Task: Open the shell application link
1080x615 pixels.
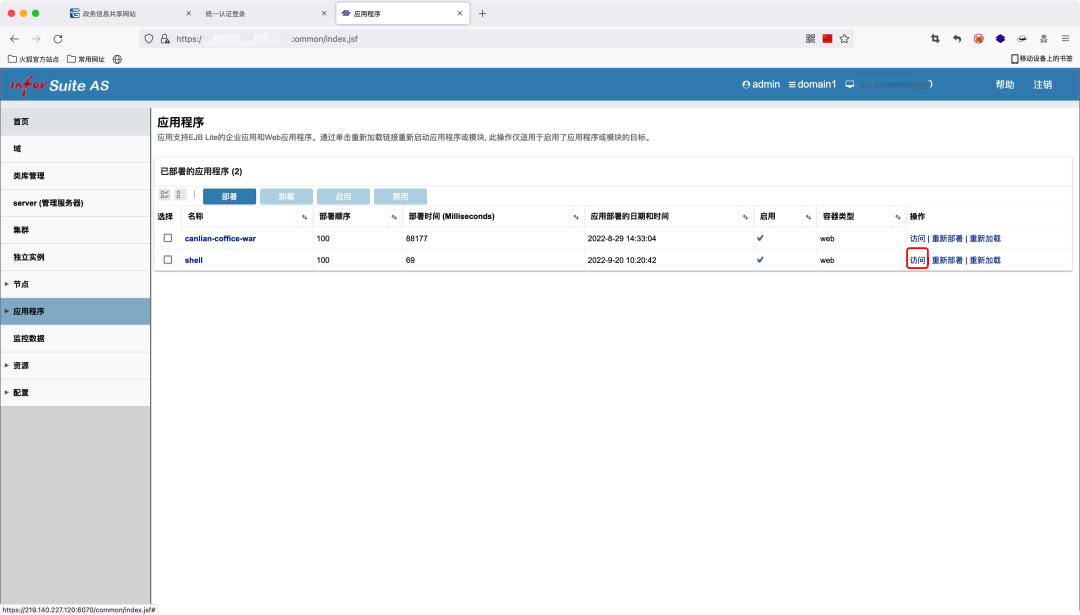Action: 194,260
